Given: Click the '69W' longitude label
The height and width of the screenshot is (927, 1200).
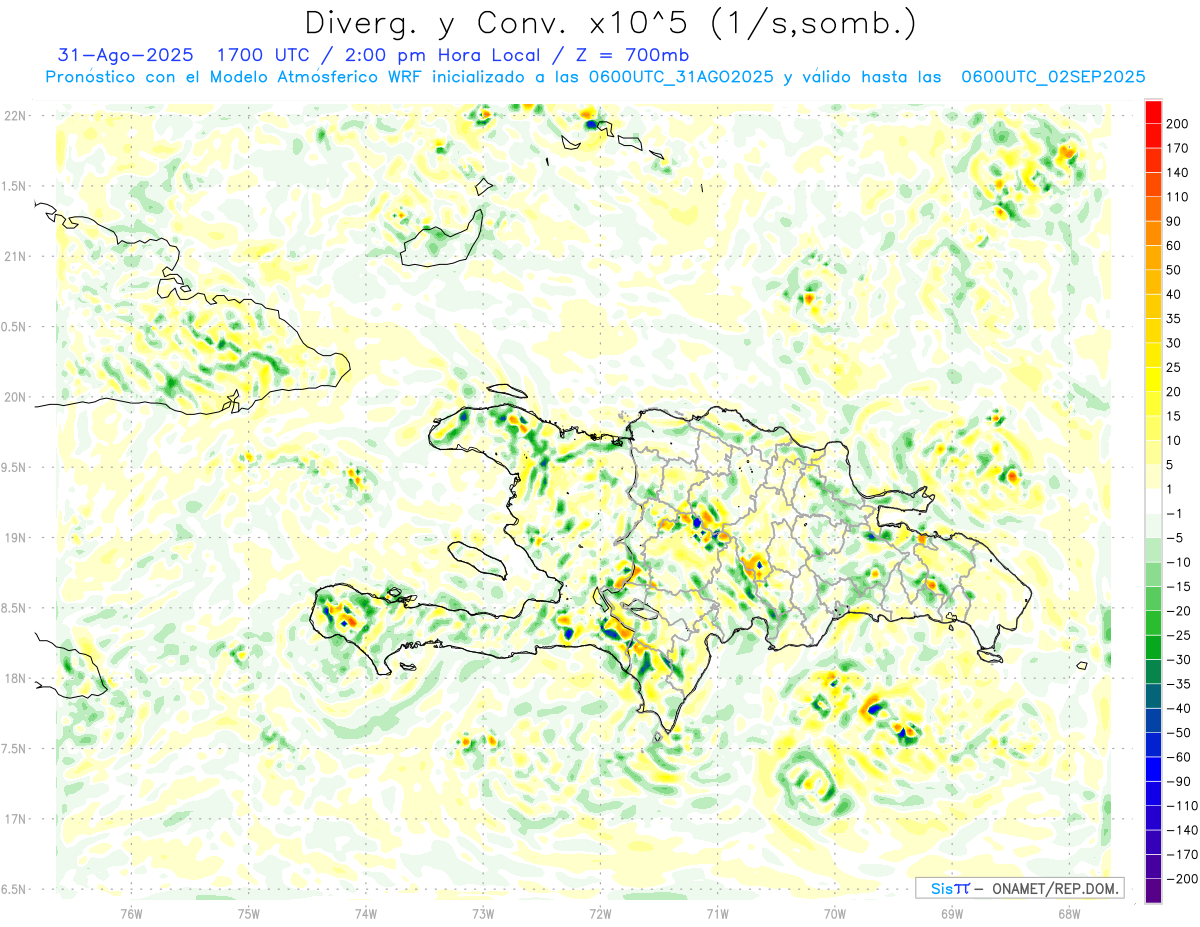Looking at the screenshot, I should 952,912.
